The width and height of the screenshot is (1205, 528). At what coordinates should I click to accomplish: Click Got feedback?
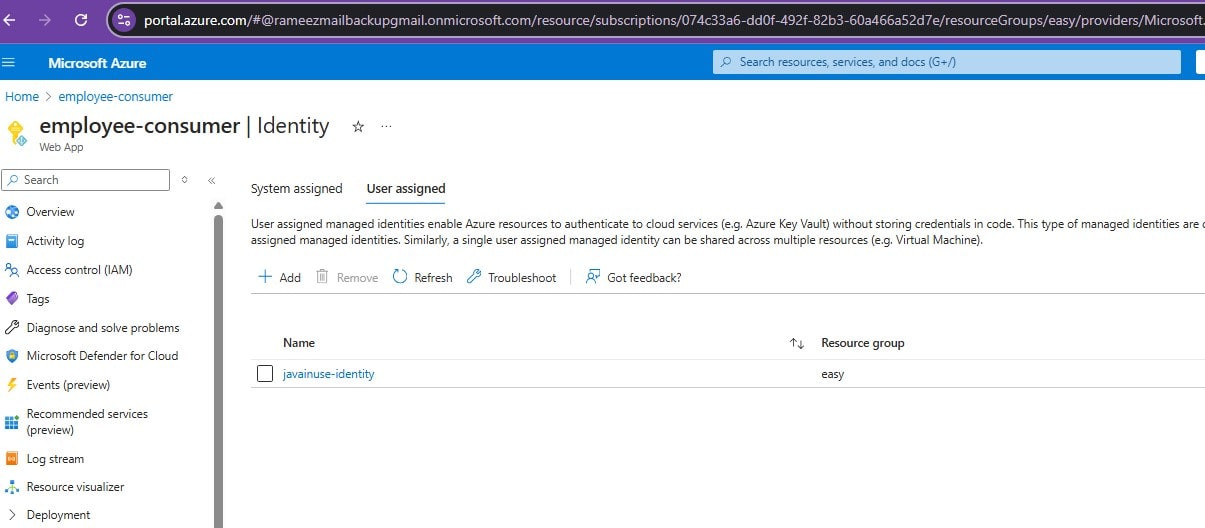(x=633, y=277)
